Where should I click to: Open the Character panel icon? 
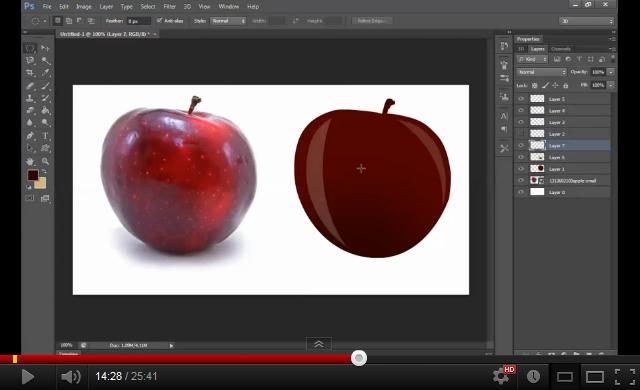504,116
